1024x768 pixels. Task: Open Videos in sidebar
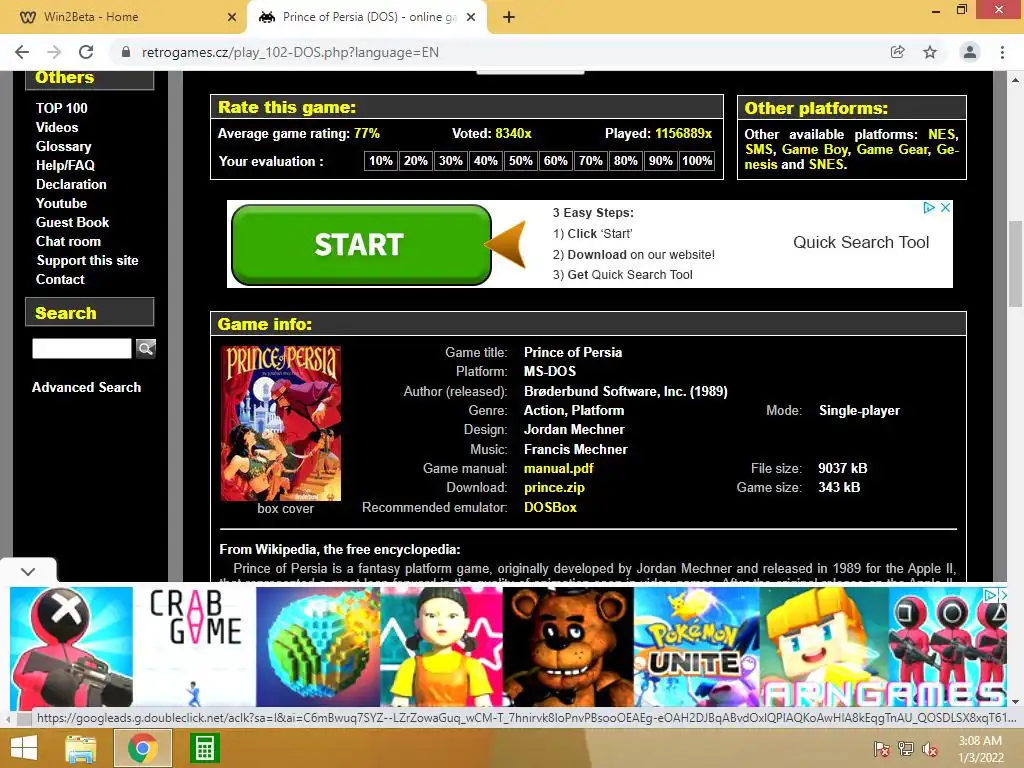pos(57,127)
